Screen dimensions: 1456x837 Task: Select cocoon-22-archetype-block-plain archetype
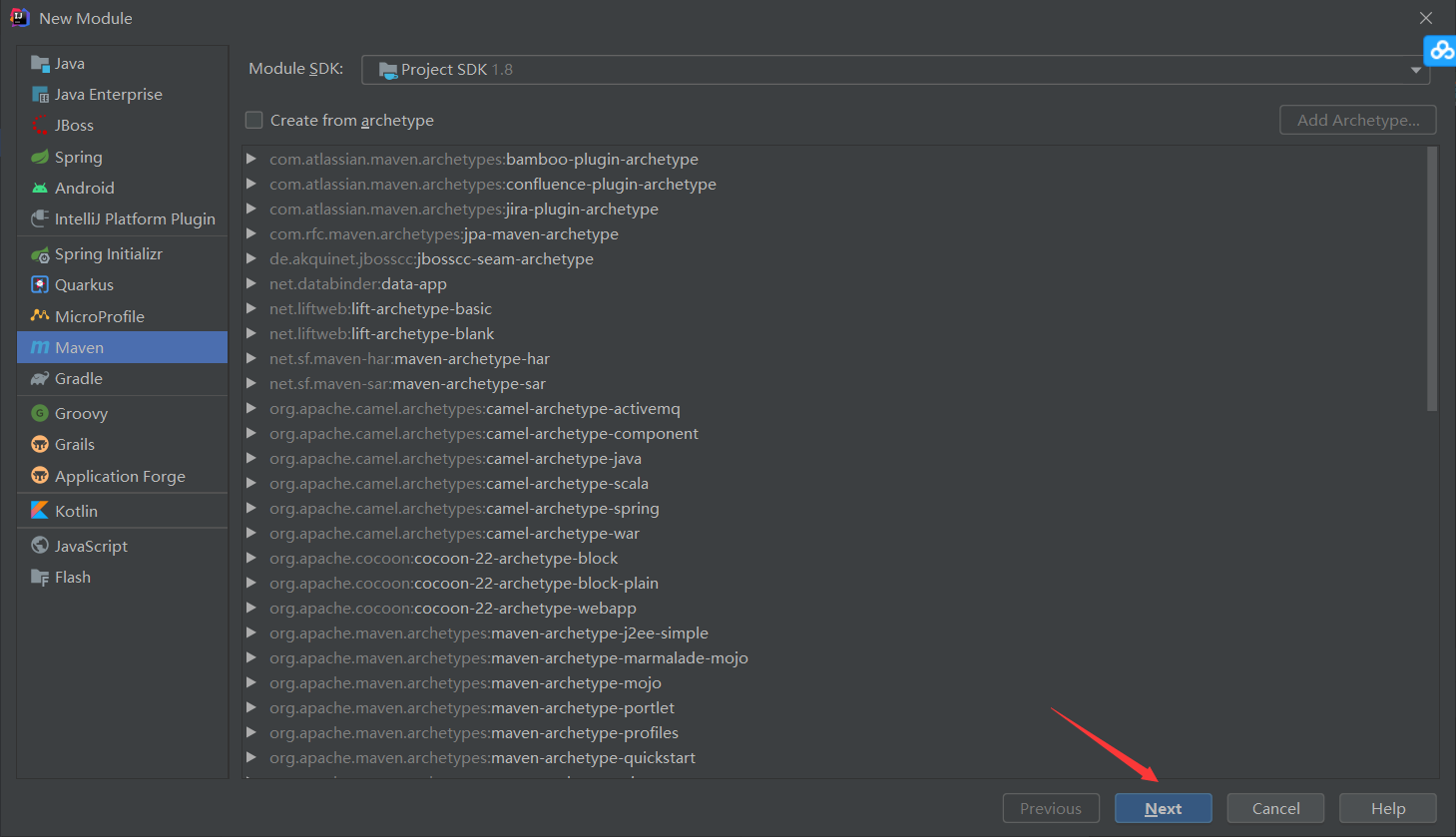[464, 583]
